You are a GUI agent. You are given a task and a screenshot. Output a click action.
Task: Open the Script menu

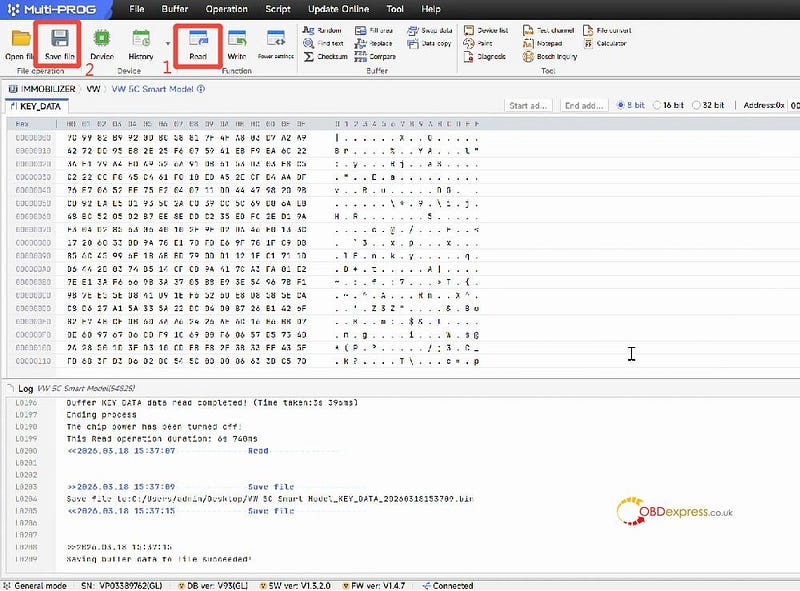pyautogui.click(x=278, y=9)
